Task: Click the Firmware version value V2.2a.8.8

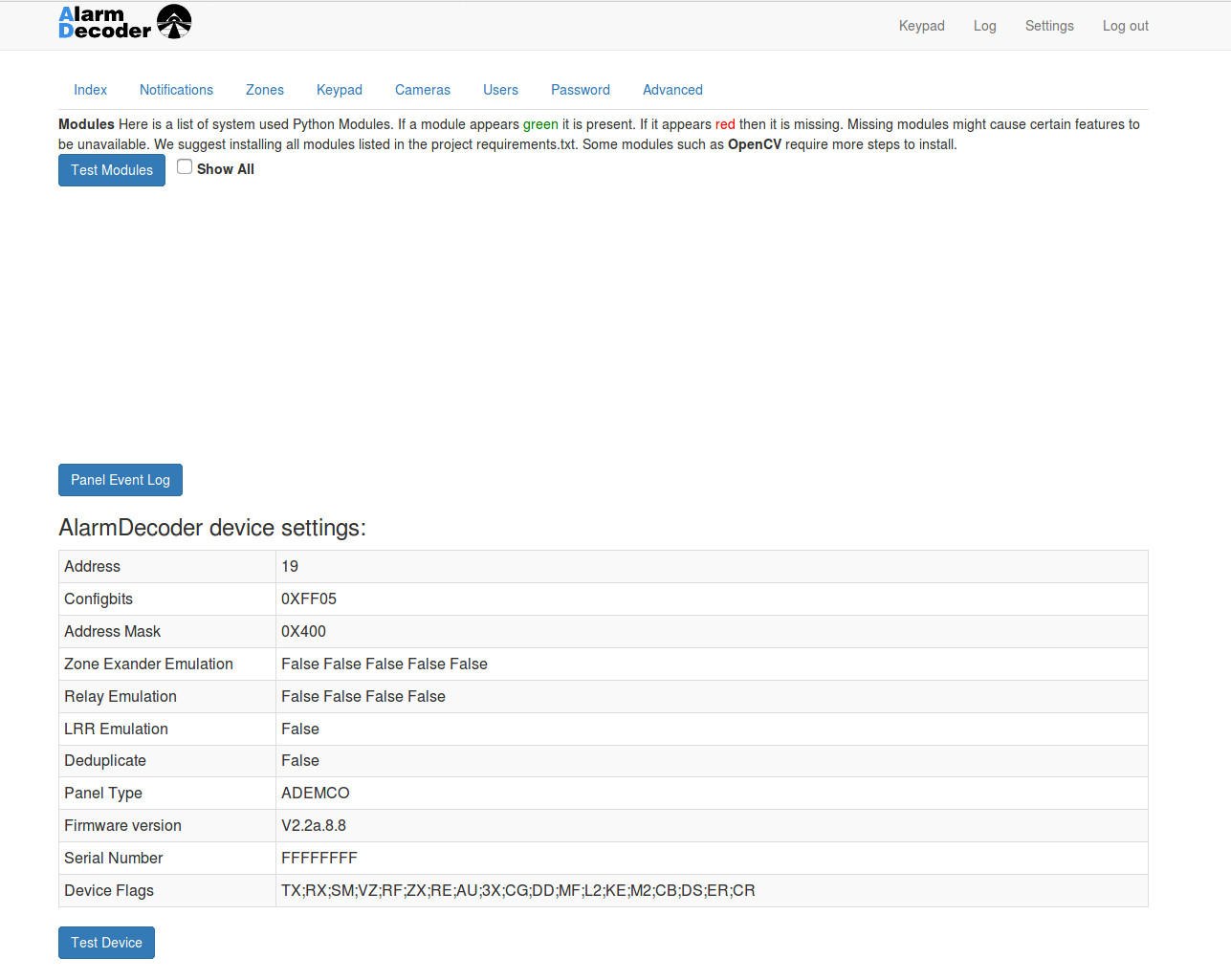Action: point(314,826)
